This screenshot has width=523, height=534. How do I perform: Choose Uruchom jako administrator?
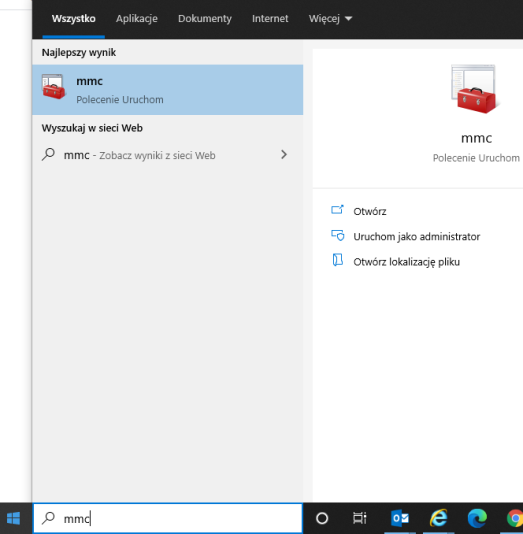(x=416, y=237)
